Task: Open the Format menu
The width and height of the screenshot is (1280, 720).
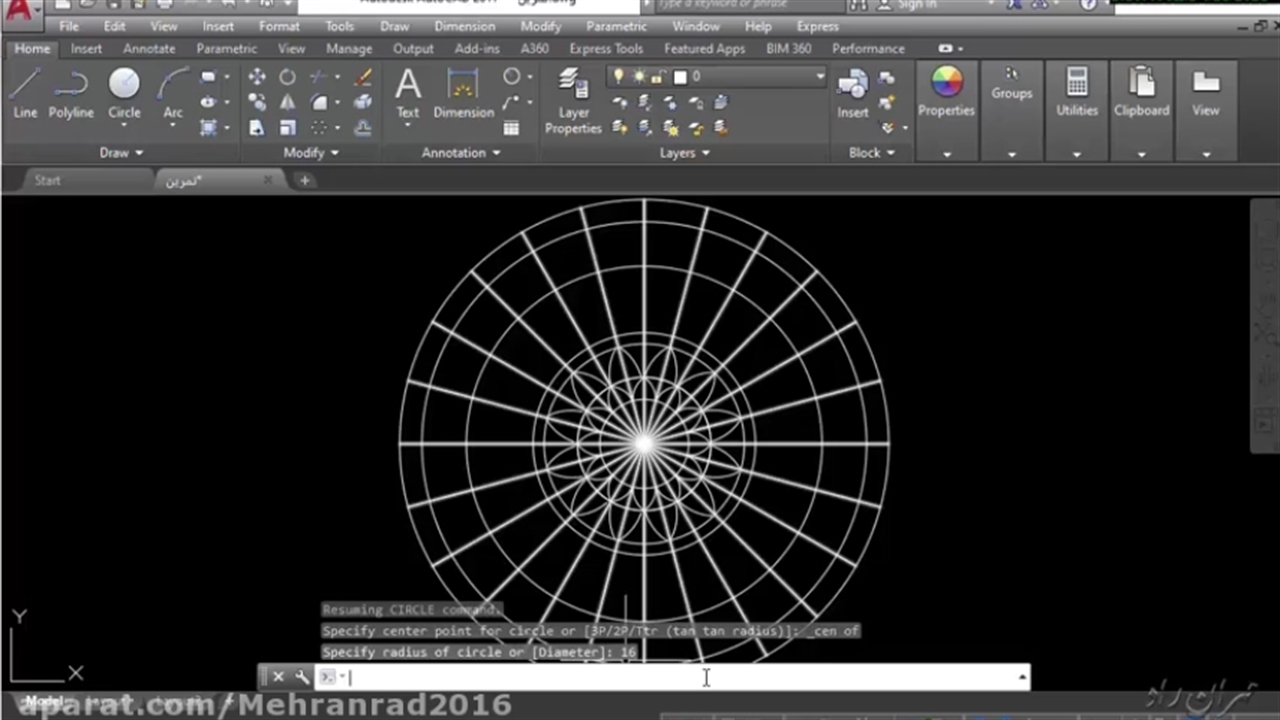Action: click(x=279, y=26)
